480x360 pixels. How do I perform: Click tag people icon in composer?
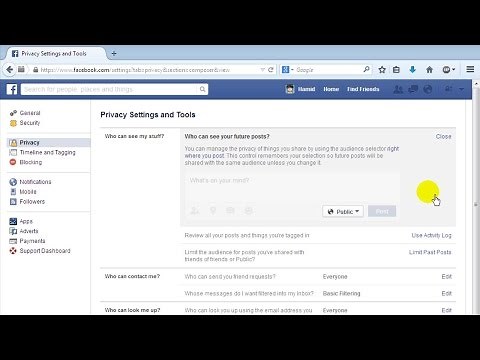(194, 211)
